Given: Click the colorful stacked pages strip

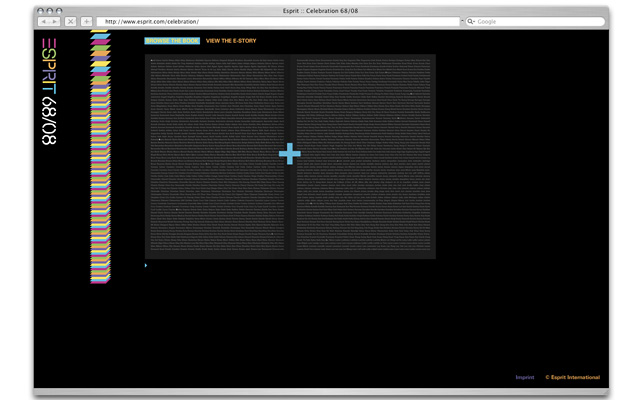Looking at the screenshot, I should pos(100,157).
